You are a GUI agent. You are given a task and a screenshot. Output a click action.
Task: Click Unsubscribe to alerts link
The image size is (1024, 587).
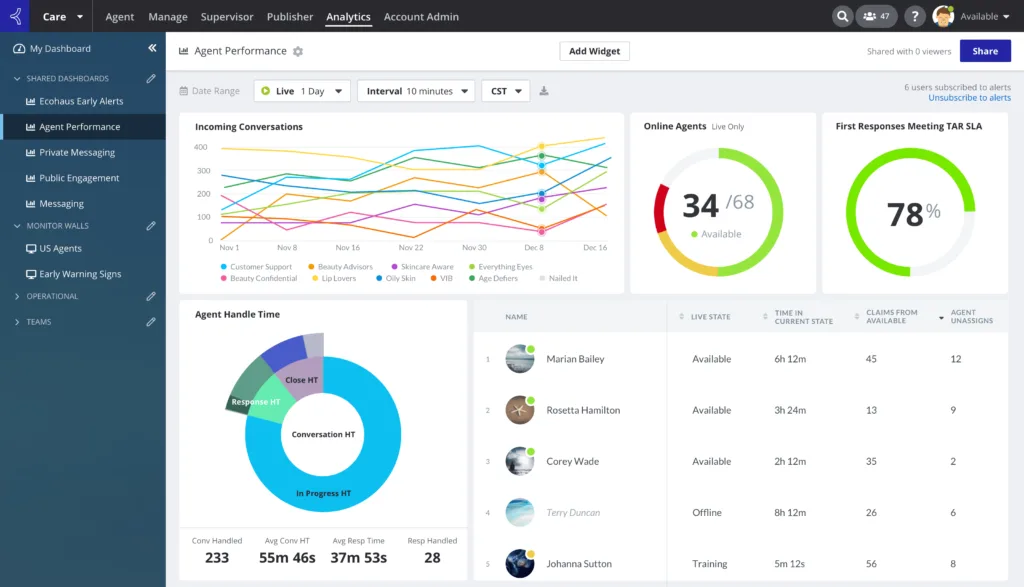pyautogui.click(x=969, y=98)
